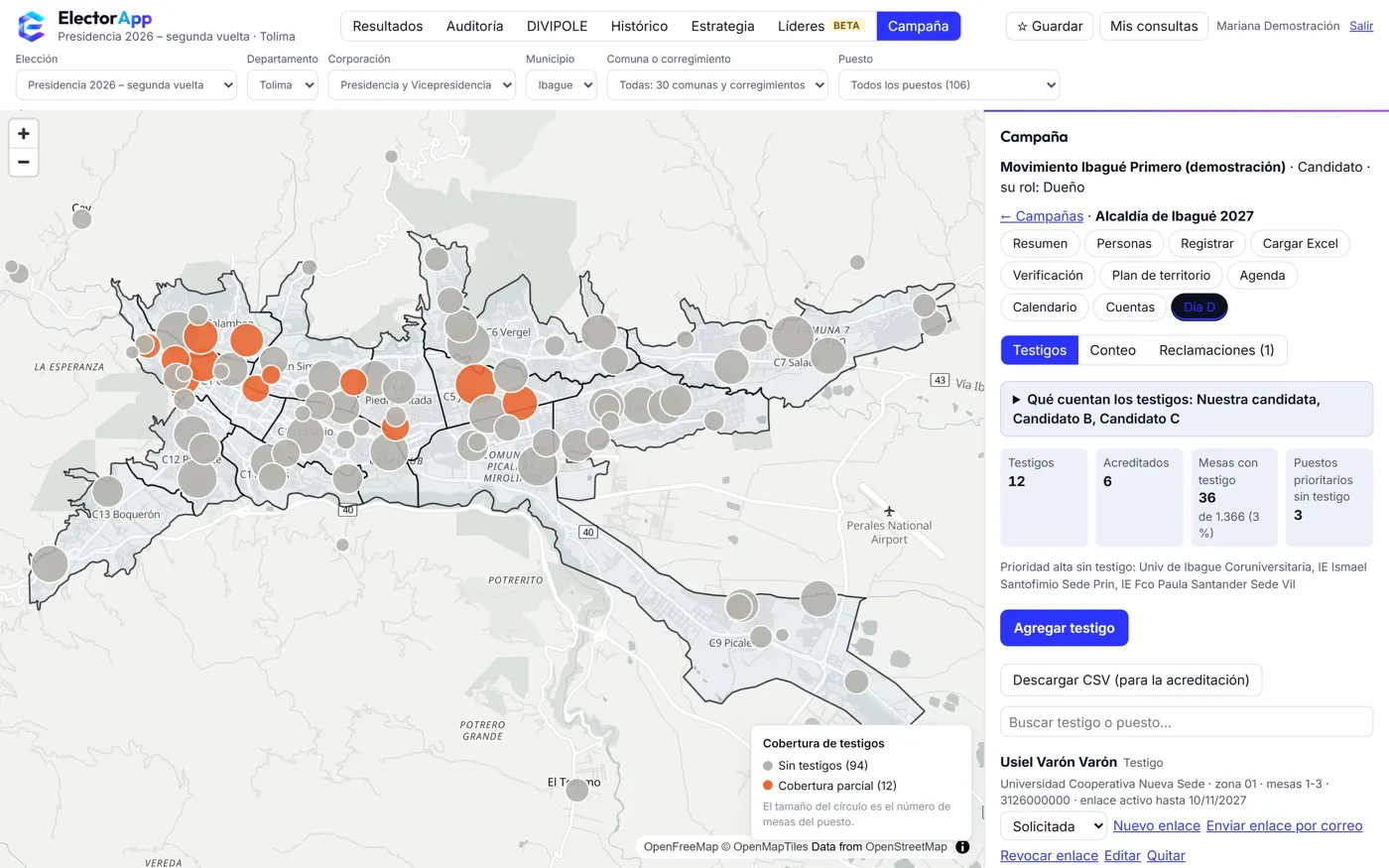Change witness status dropdown Solicitada
The height and width of the screenshot is (868, 1389).
[1053, 826]
